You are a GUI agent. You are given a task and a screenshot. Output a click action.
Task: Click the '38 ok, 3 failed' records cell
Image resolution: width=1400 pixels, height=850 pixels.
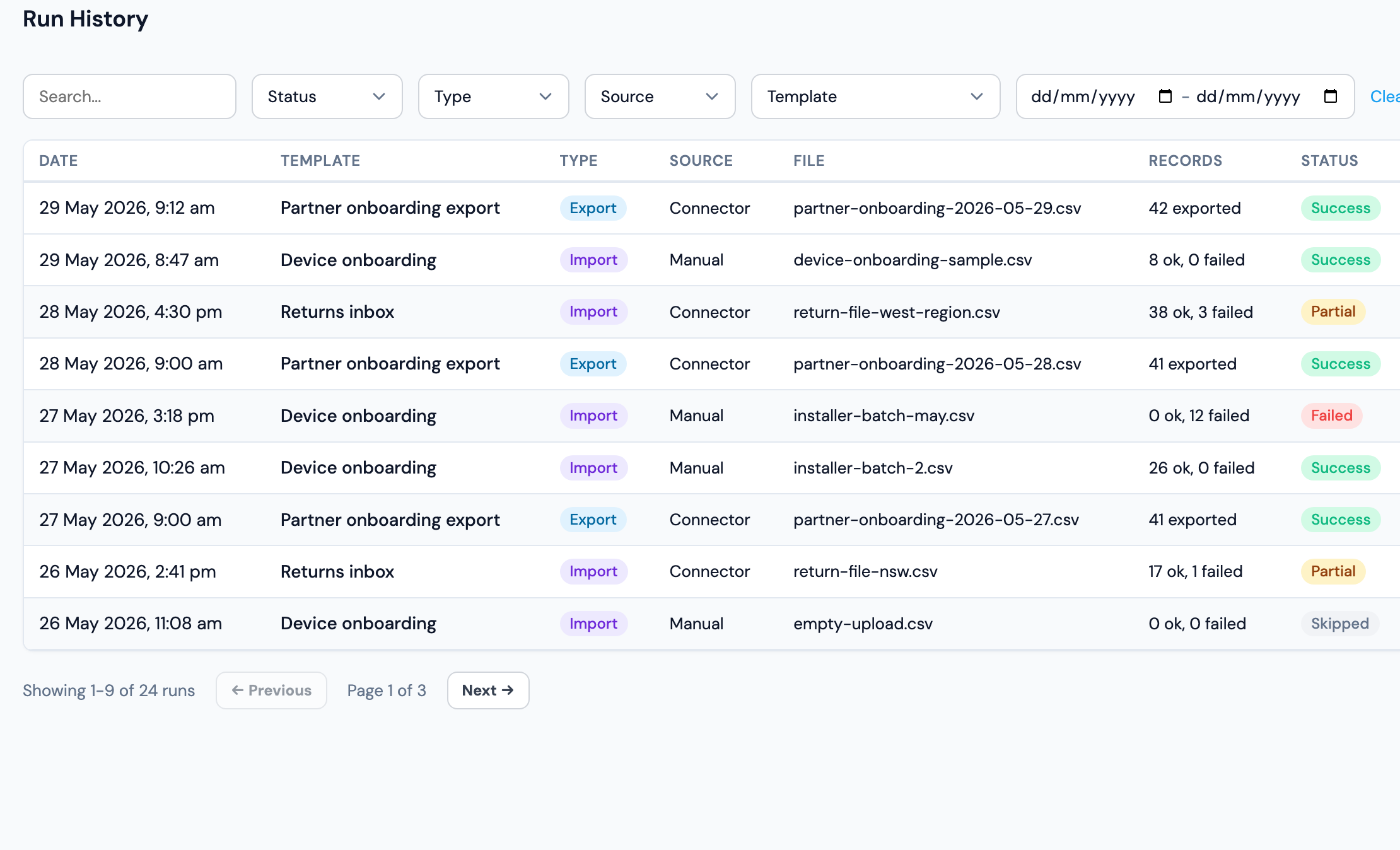(1201, 312)
